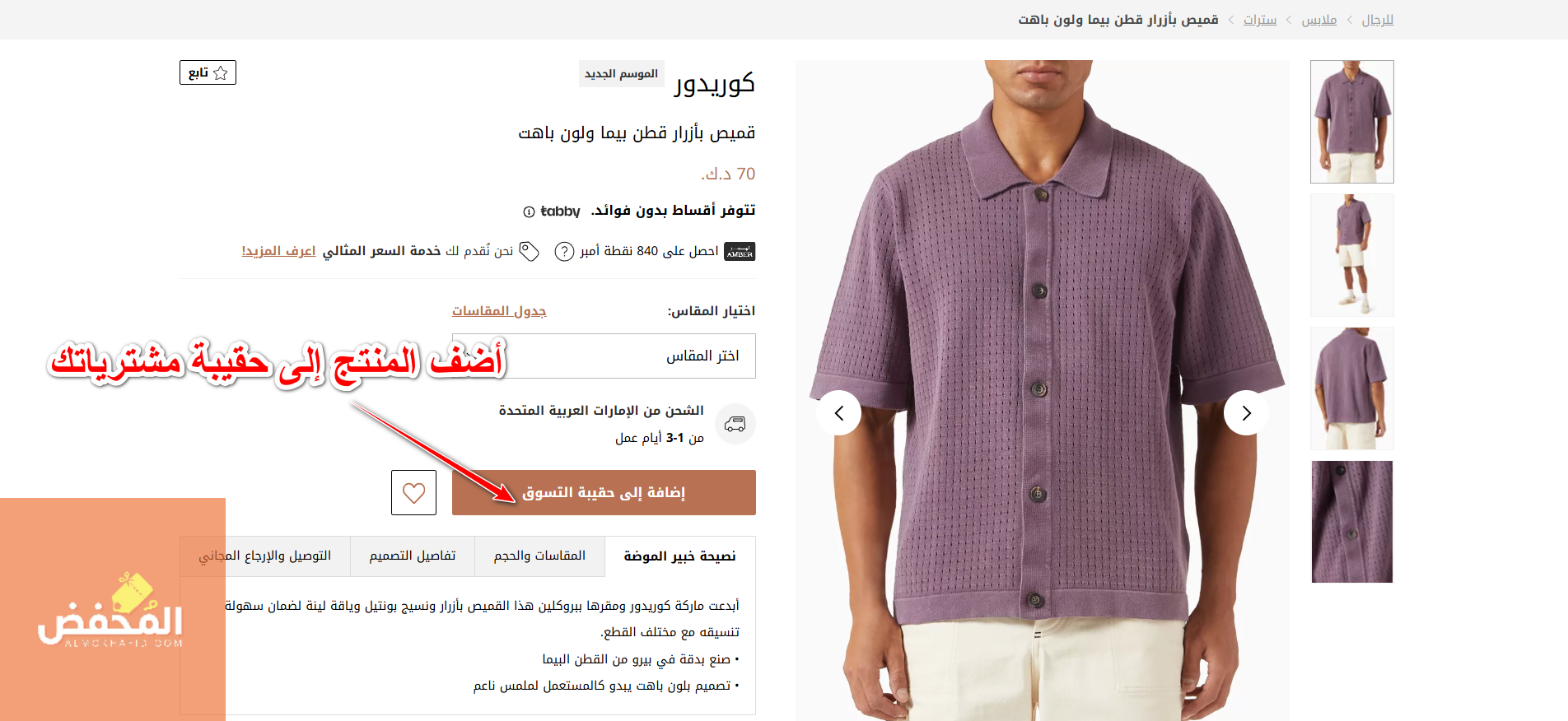Click the tabby info icon
The width and height of the screenshot is (1568, 721).
529,212
